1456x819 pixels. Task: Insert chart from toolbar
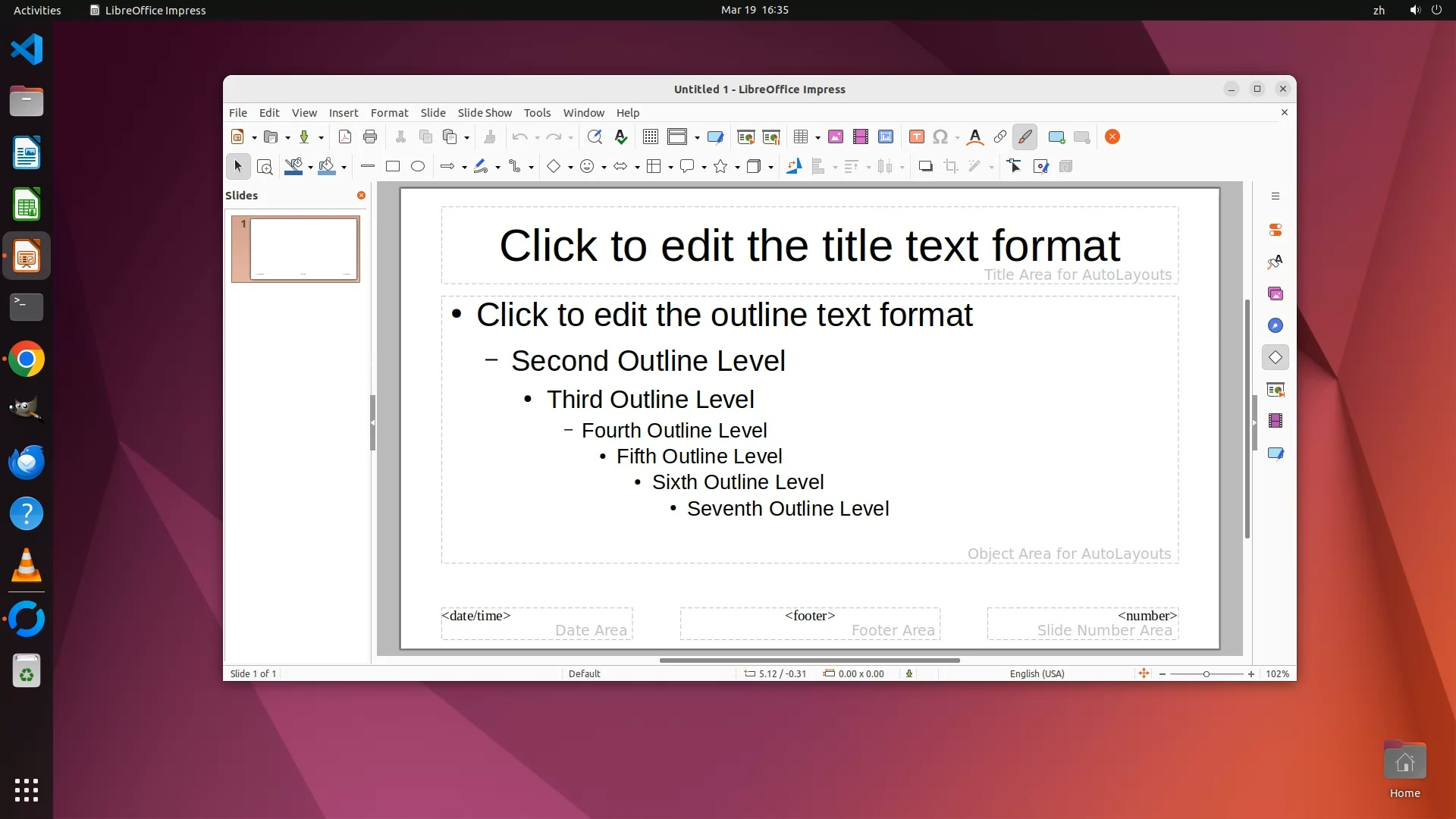[886, 136]
